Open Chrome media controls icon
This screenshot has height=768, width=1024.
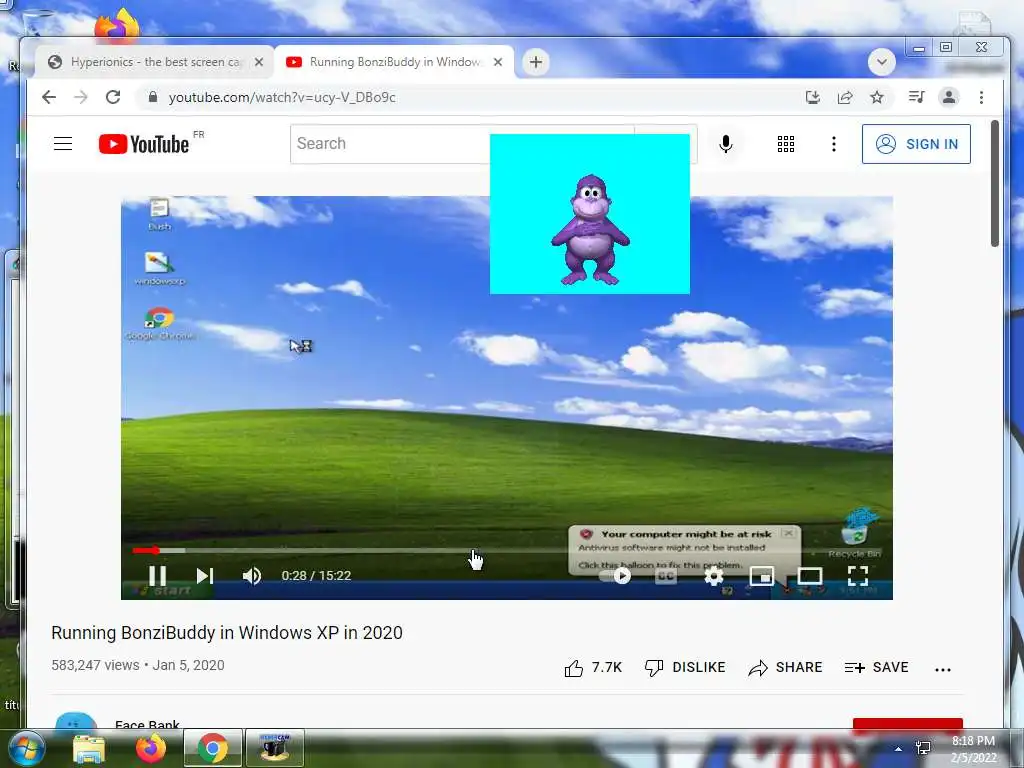[916, 97]
